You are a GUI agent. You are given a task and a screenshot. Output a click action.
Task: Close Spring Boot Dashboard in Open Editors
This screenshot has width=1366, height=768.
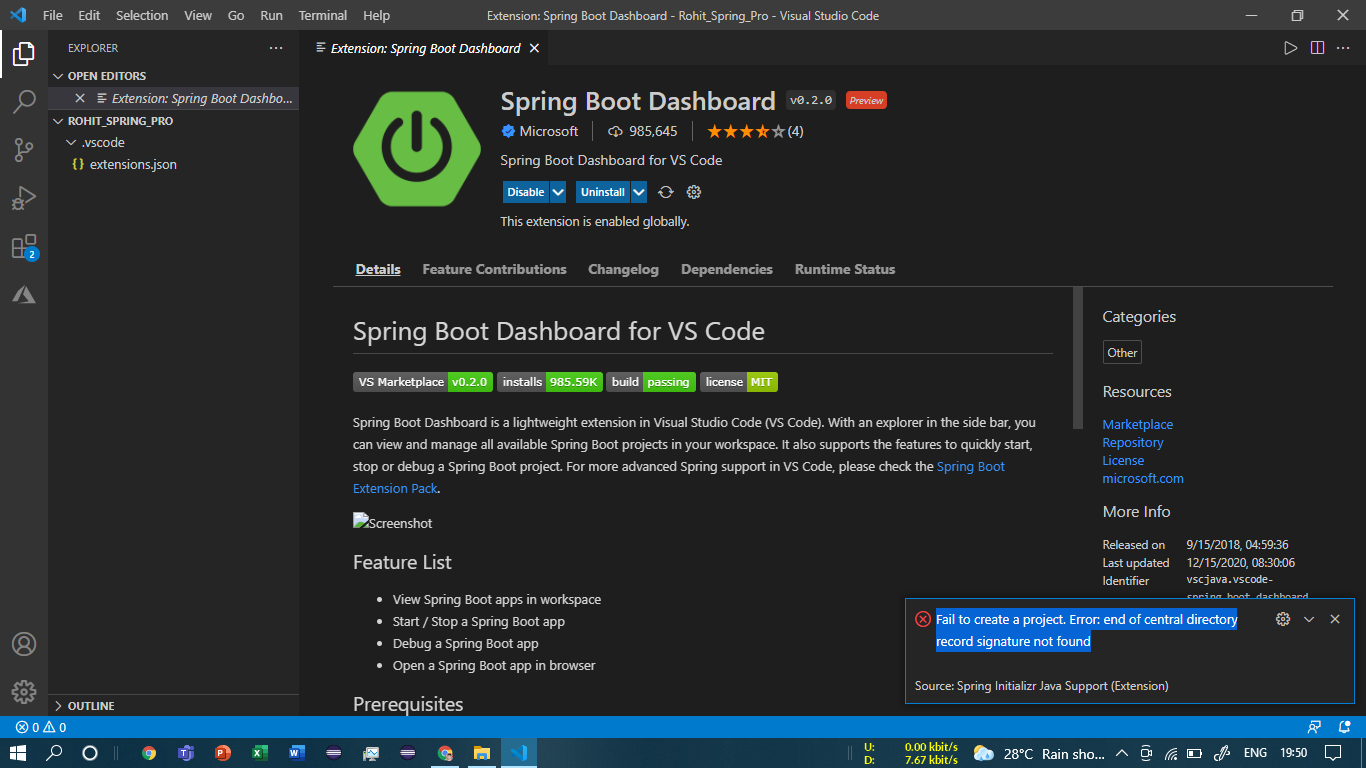80,98
